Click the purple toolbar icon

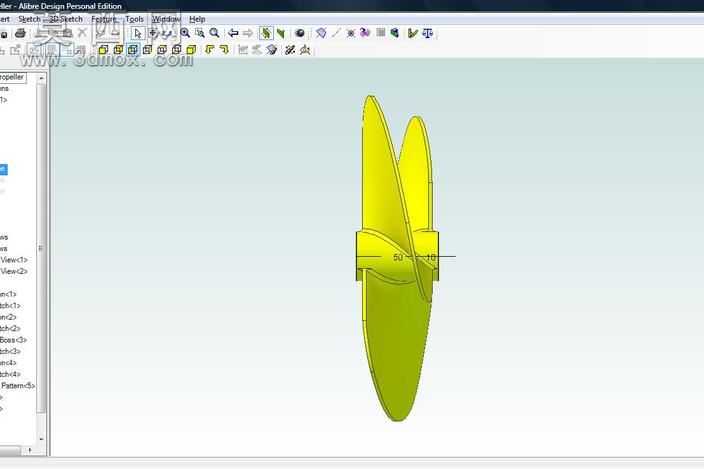pos(365,33)
